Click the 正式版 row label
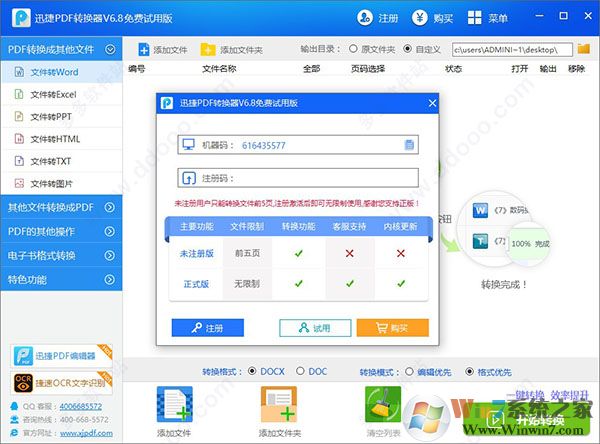The width and height of the screenshot is (600, 444). click(x=196, y=284)
